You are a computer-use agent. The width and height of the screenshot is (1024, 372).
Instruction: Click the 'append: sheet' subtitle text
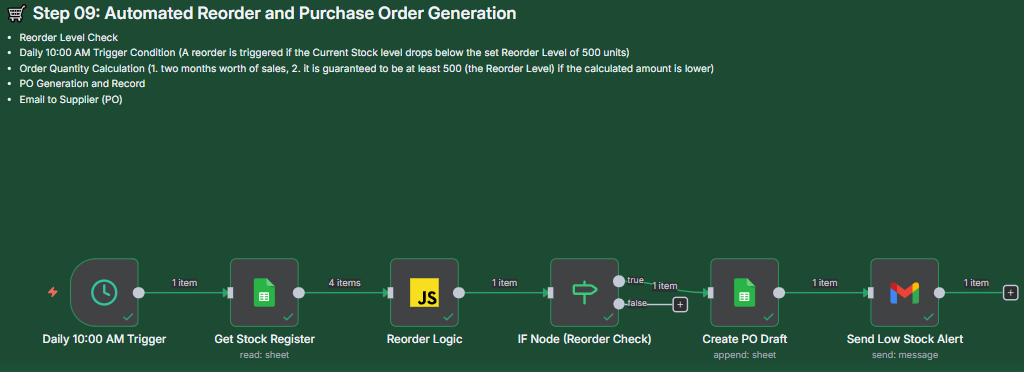pyautogui.click(x=744, y=355)
